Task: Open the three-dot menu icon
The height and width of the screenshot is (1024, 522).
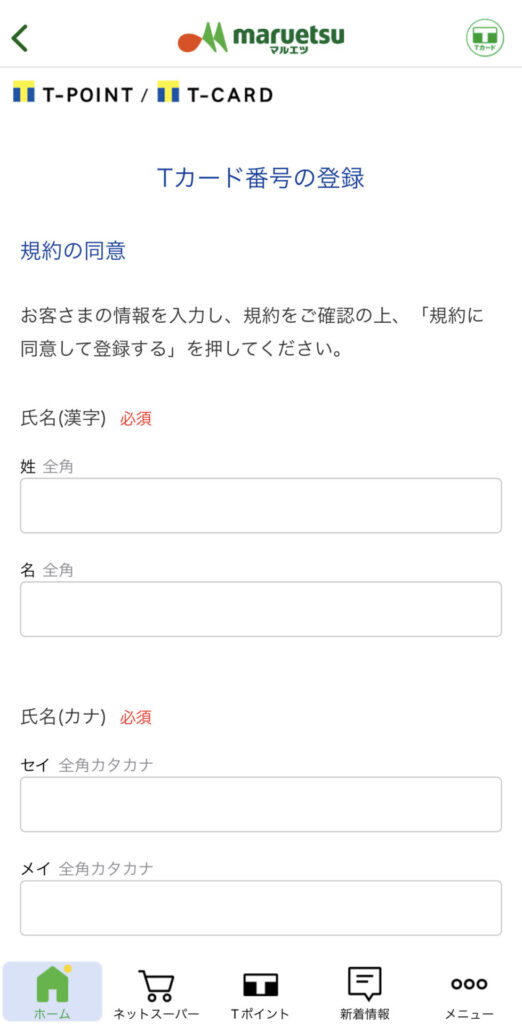Action: [469, 984]
